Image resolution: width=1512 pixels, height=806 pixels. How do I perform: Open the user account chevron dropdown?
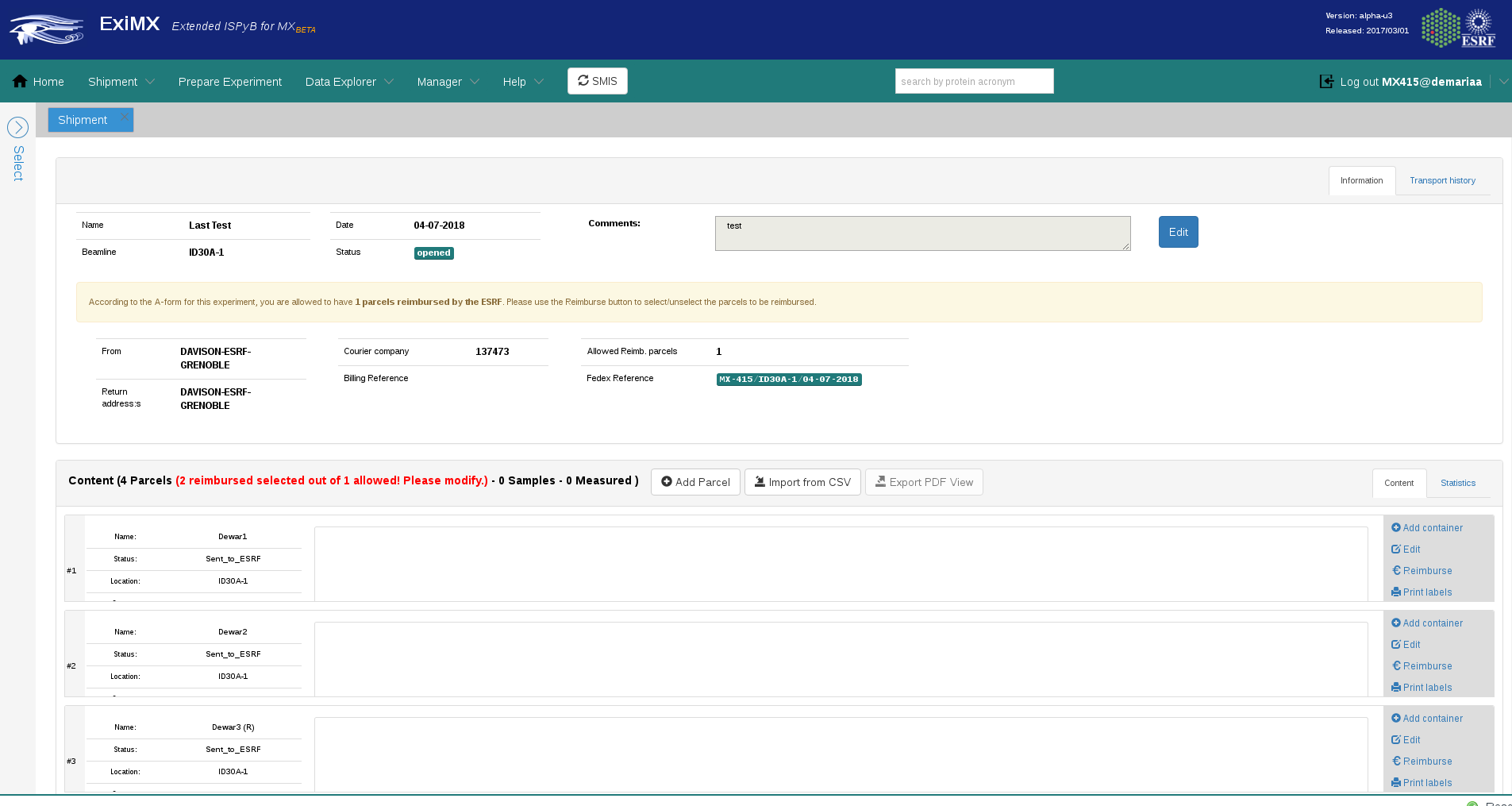(1503, 80)
